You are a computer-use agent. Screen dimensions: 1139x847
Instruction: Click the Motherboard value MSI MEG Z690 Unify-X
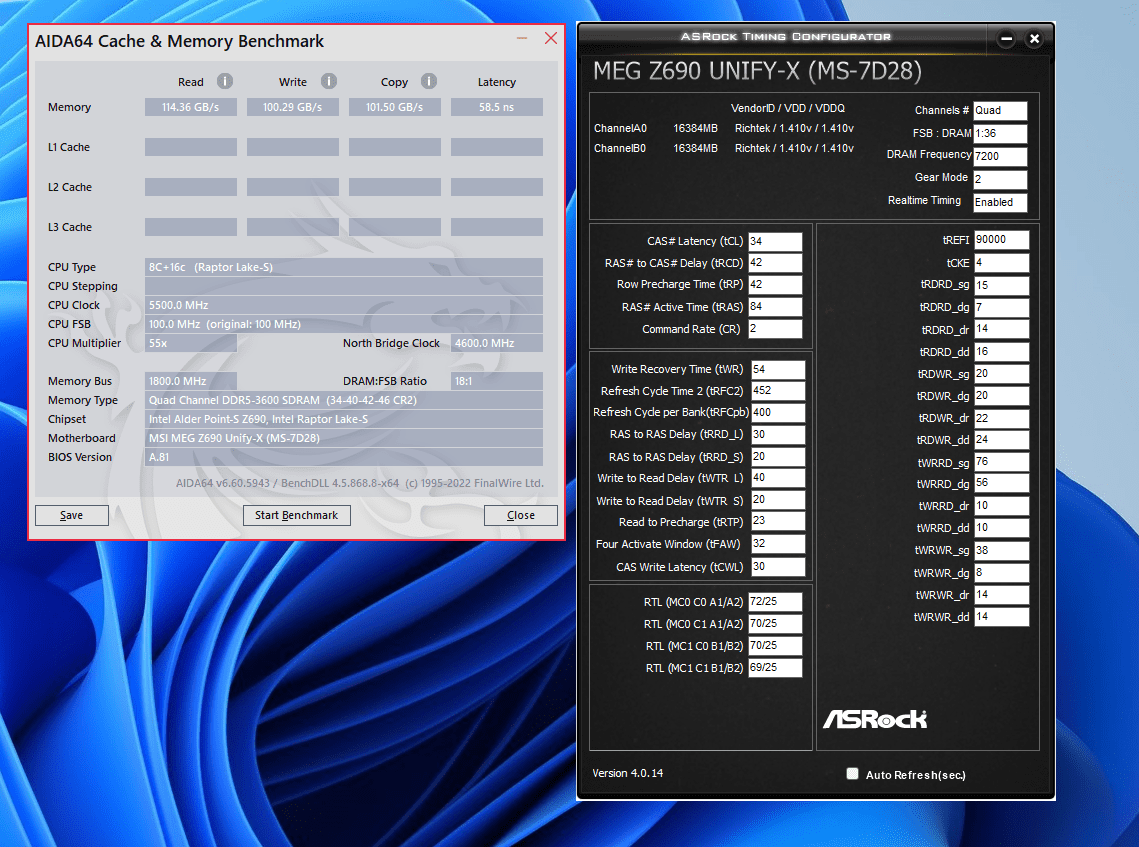click(x=344, y=438)
